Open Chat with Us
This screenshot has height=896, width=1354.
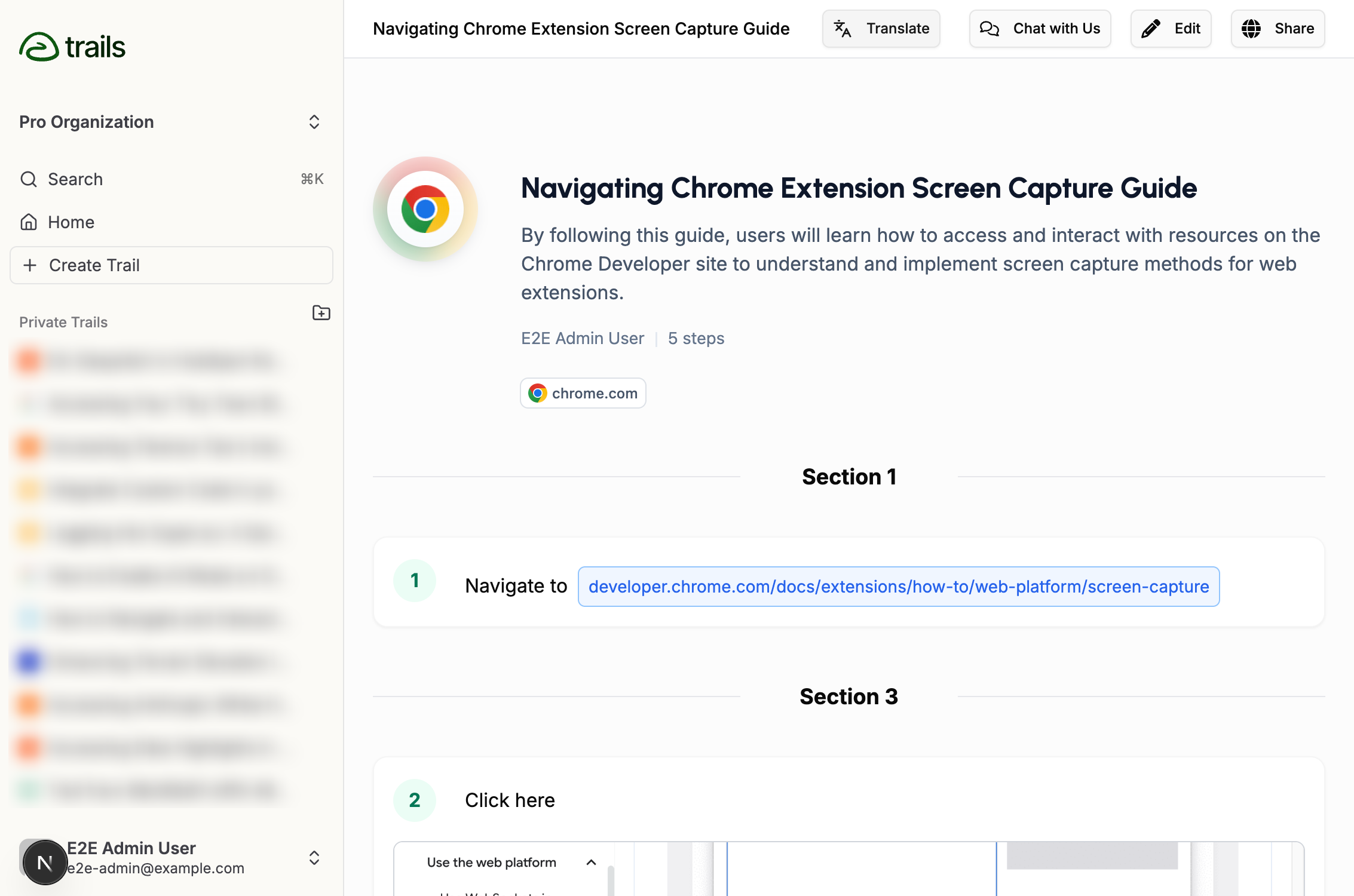(1040, 29)
